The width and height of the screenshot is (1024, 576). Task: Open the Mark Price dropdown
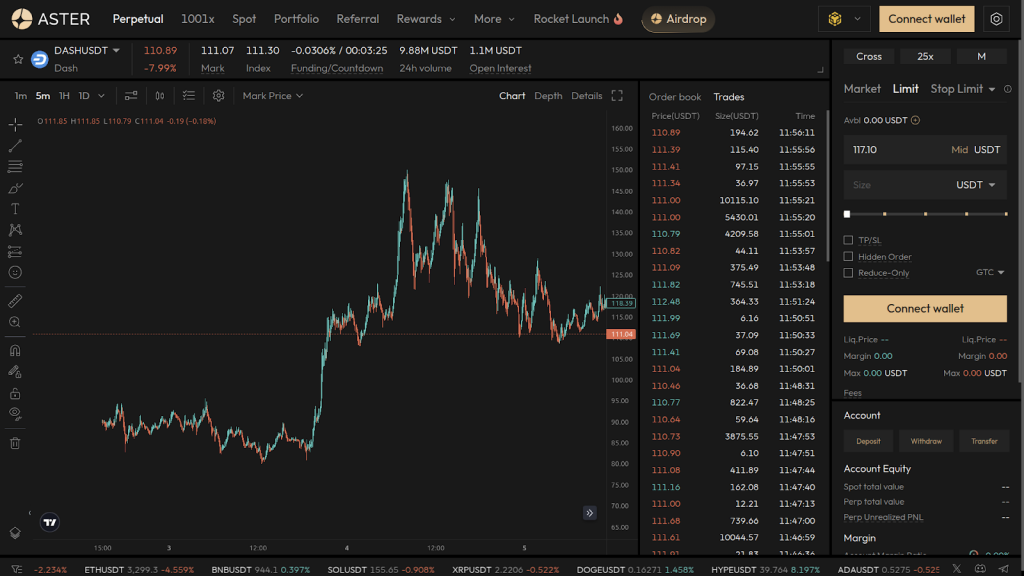272,96
